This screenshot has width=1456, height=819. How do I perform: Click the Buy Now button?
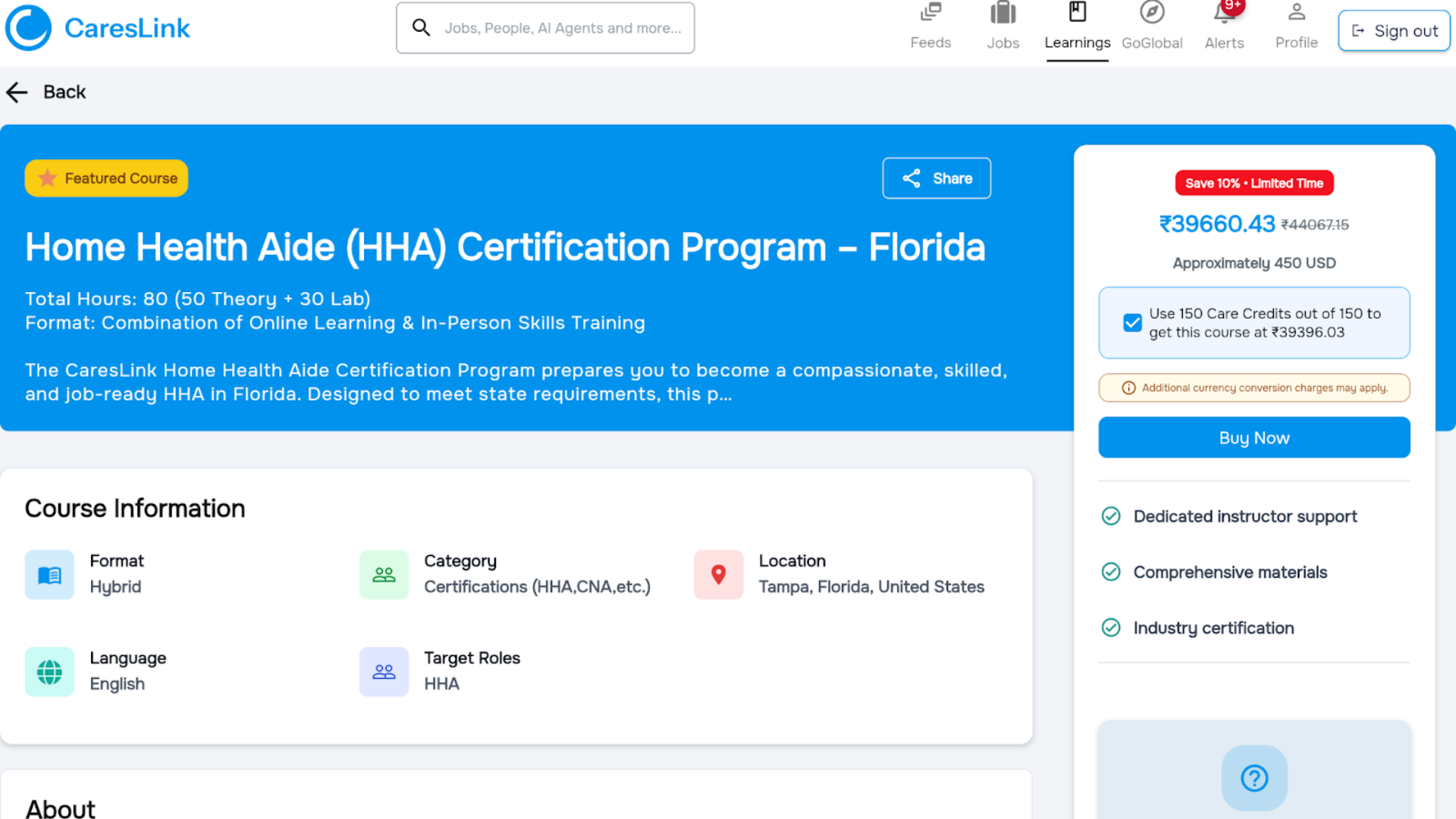1254,438
